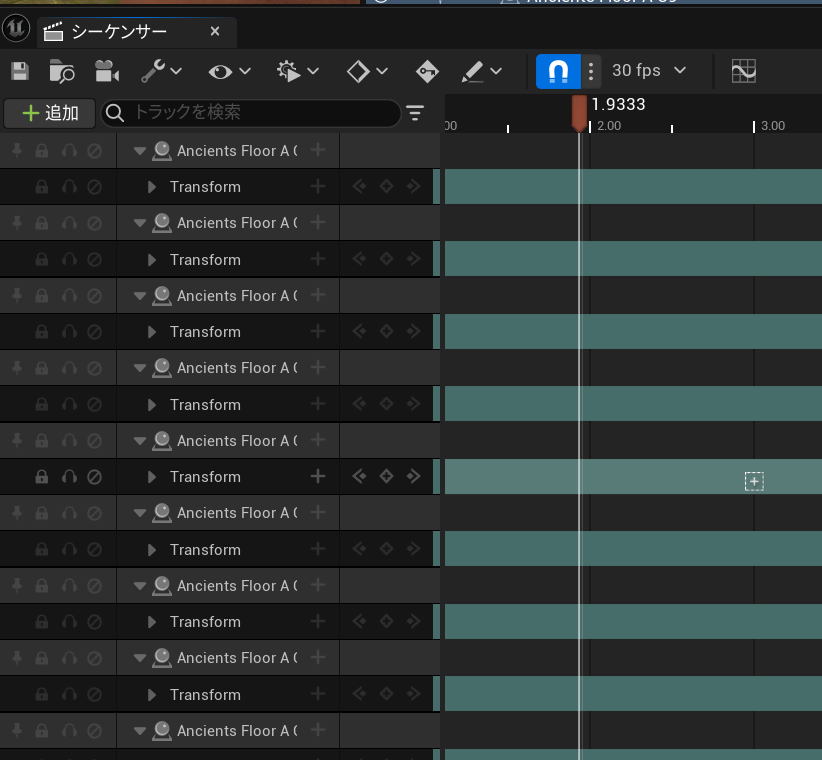822x760 pixels.
Task: Collapse the first Ancients Floor A track
Action: 139,150
